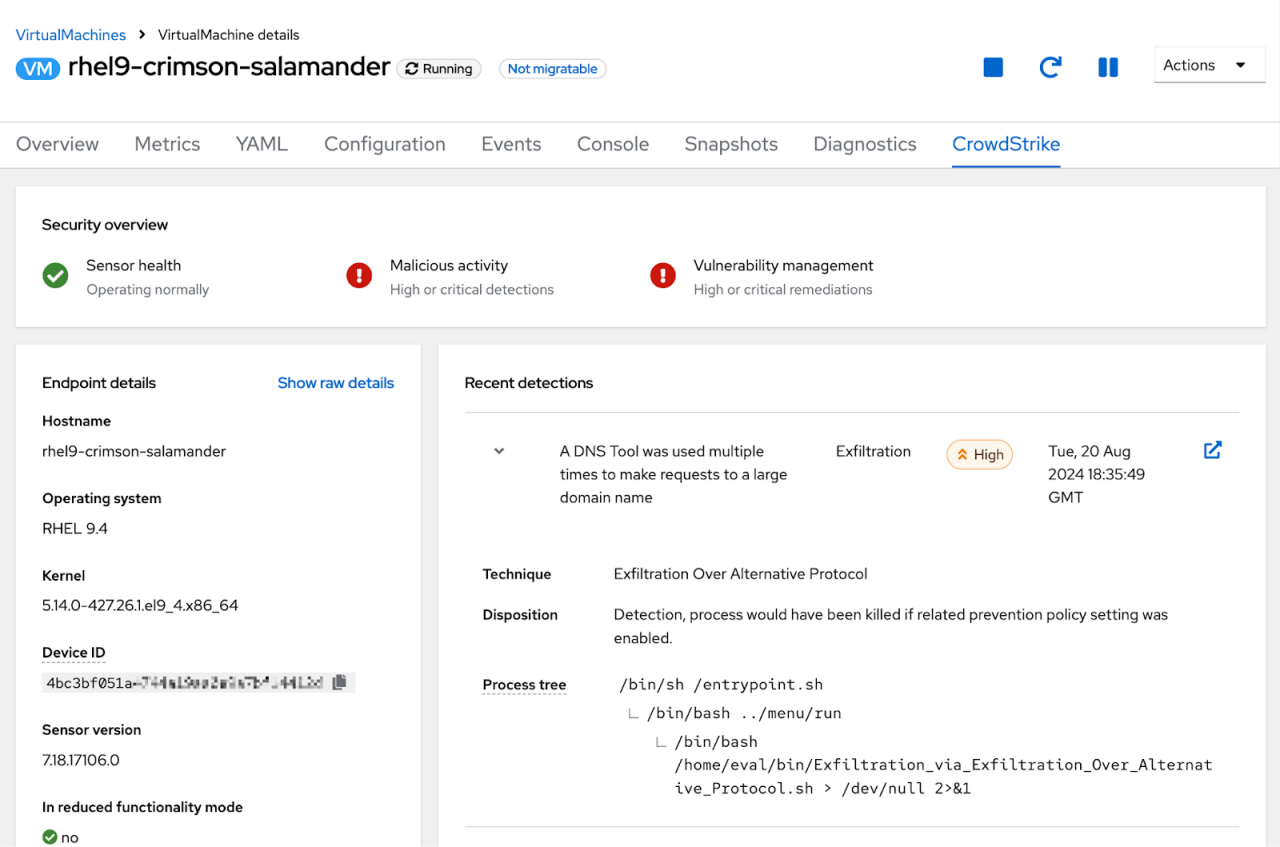Stop the virtual machine with the square icon
The height and width of the screenshot is (847, 1280).
pyautogui.click(x=993, y=67)
